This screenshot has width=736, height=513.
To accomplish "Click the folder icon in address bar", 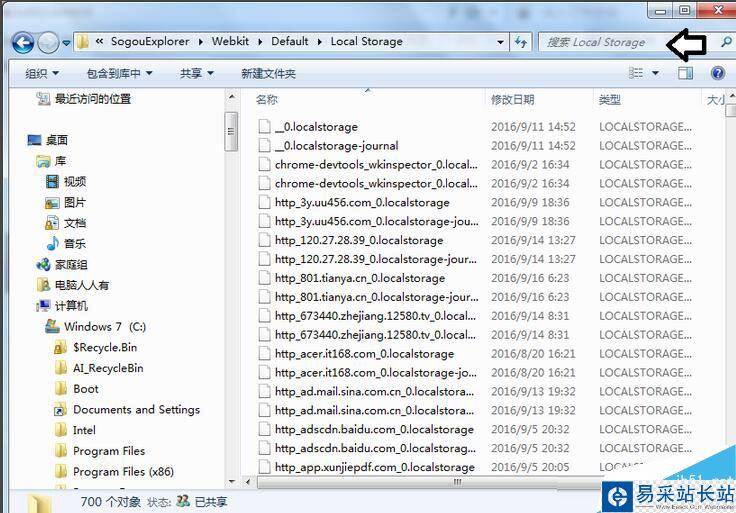I will (83, 42).
